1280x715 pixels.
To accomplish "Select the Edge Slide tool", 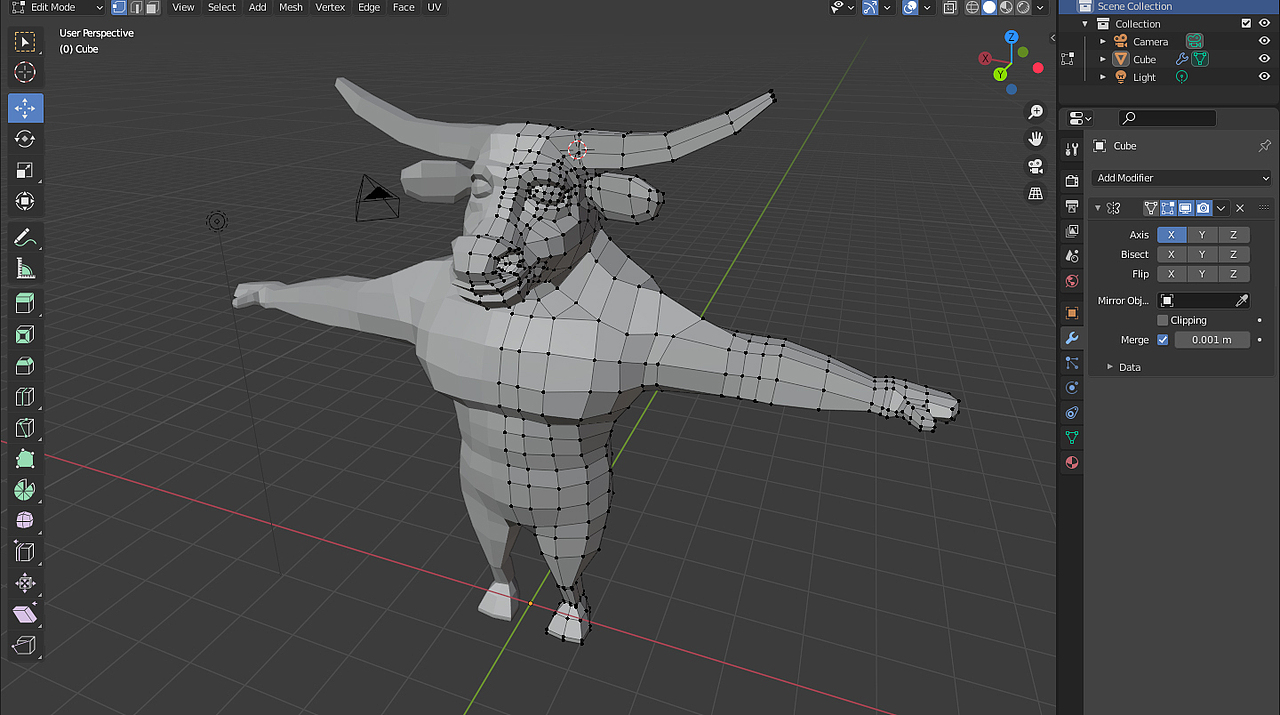I will pyautogui.click(x=25, y=552).
